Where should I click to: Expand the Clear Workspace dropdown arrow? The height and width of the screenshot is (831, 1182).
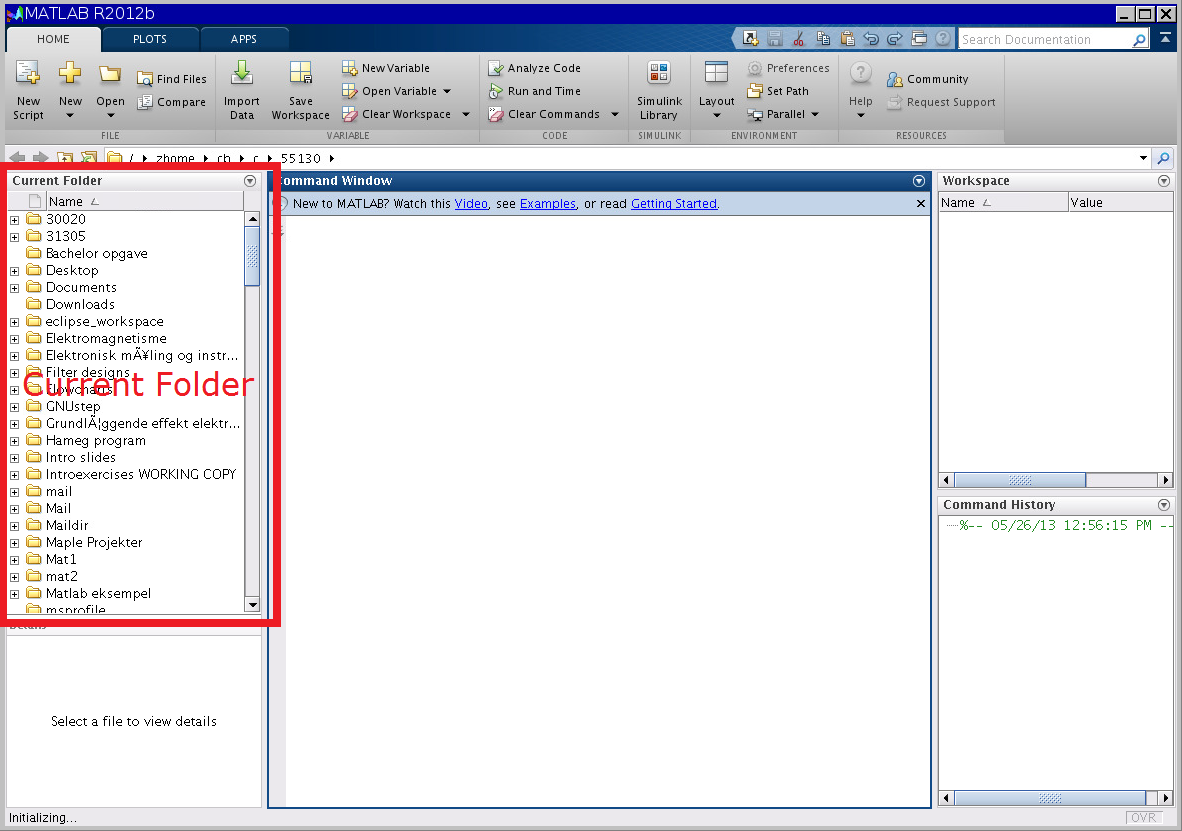466,115
